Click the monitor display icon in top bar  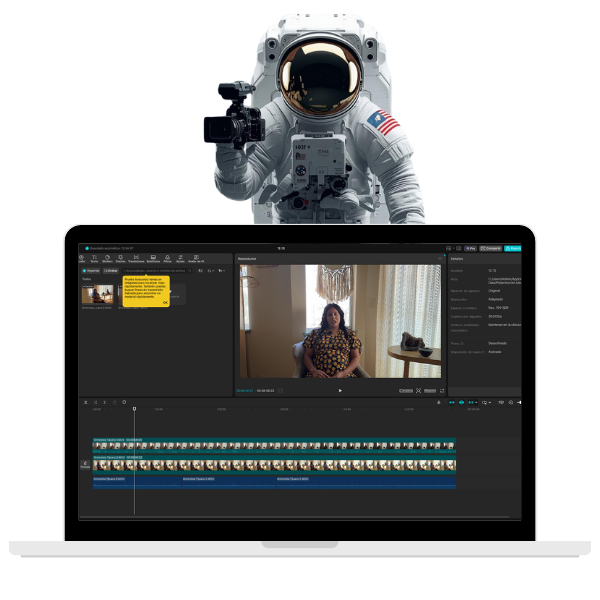point(459,248)
